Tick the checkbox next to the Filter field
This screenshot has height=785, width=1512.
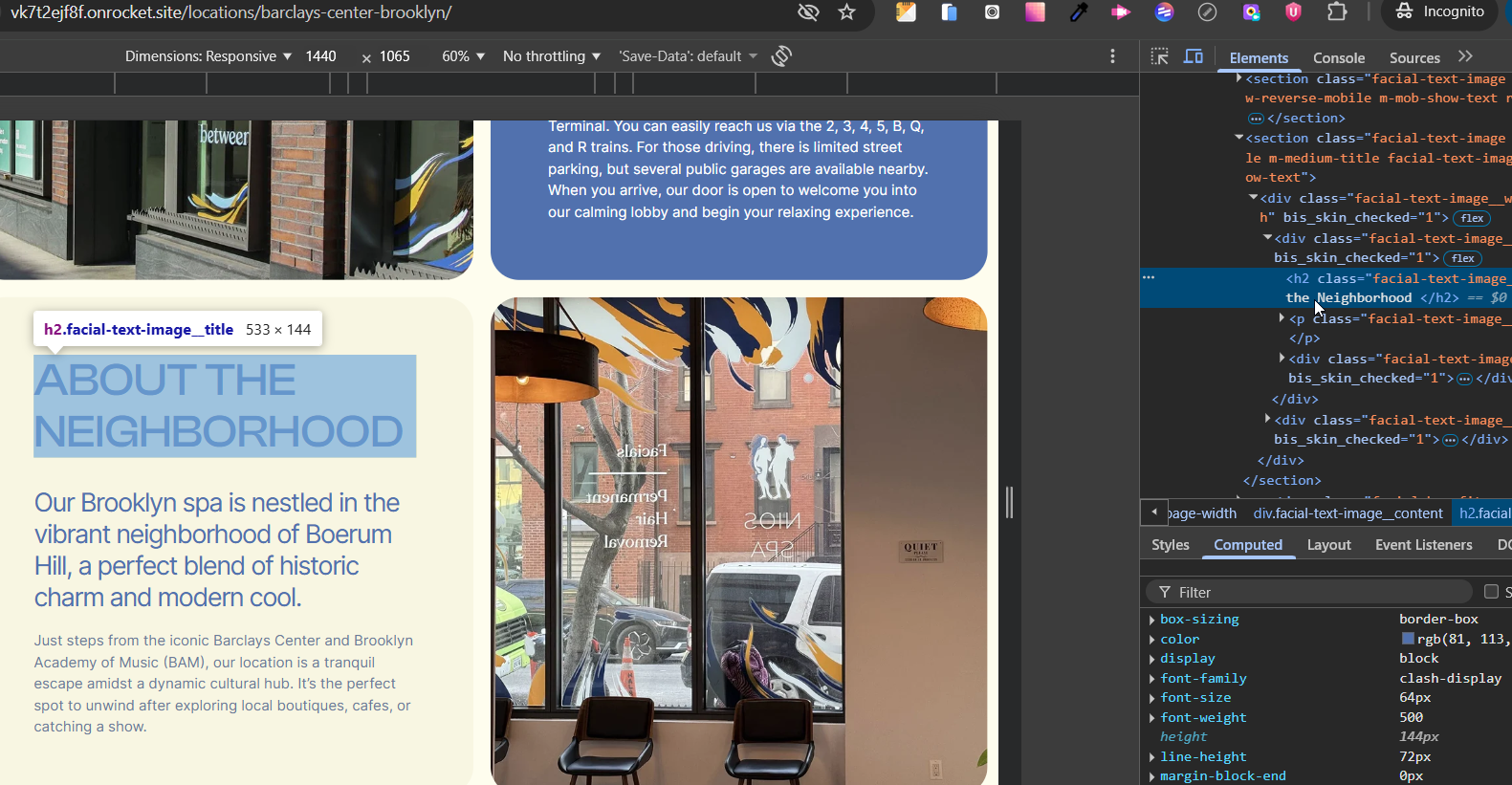(1490, 592)
